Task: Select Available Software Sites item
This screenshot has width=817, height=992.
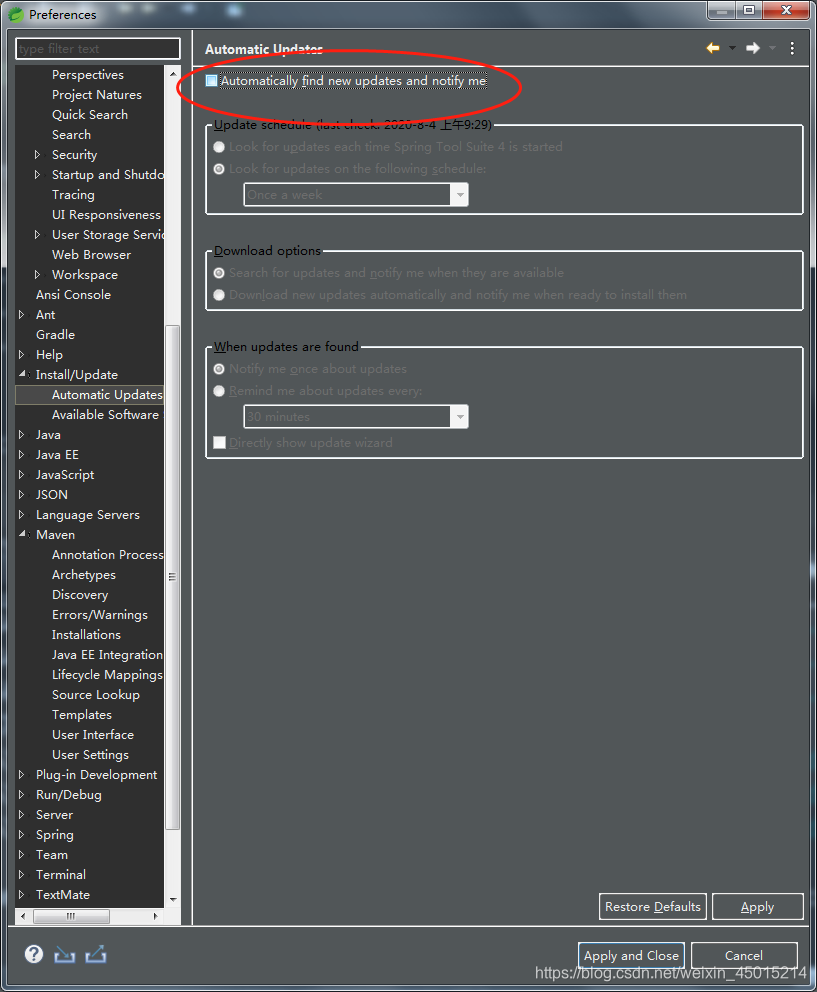Action: click(107, 415)
